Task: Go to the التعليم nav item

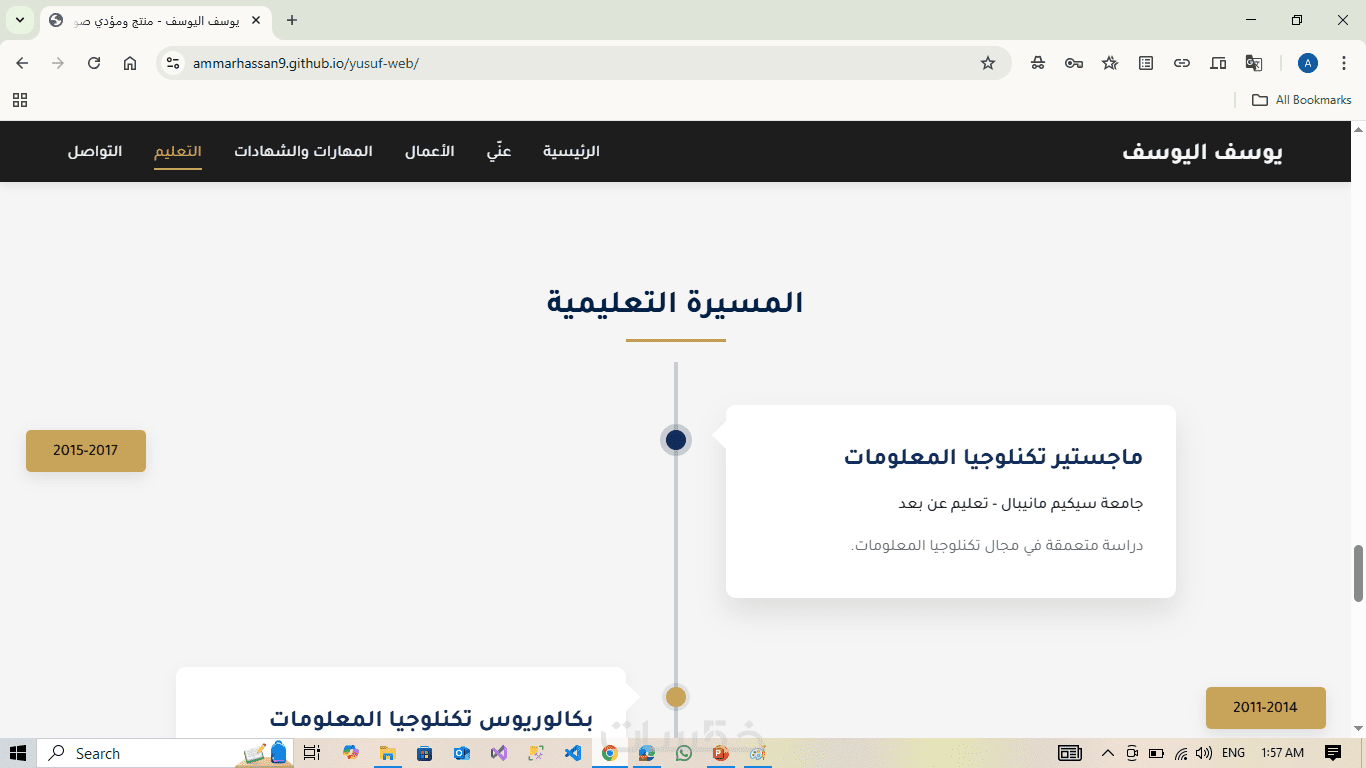Action: pyautogui.click(x=178, y=151)
